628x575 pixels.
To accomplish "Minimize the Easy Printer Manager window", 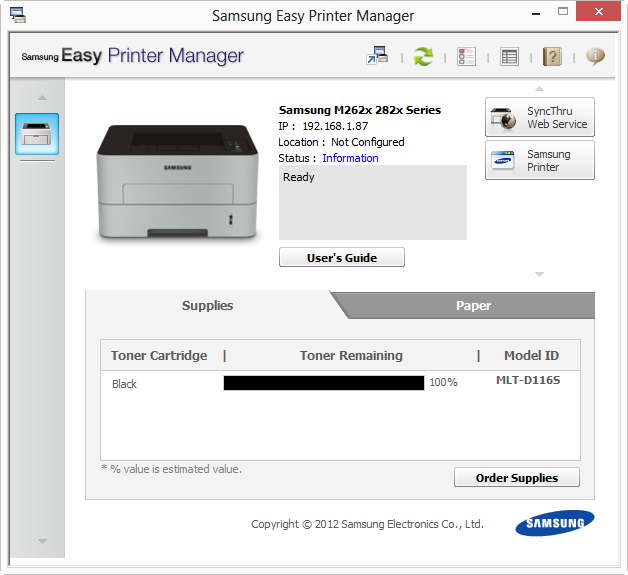I will 536,14.
